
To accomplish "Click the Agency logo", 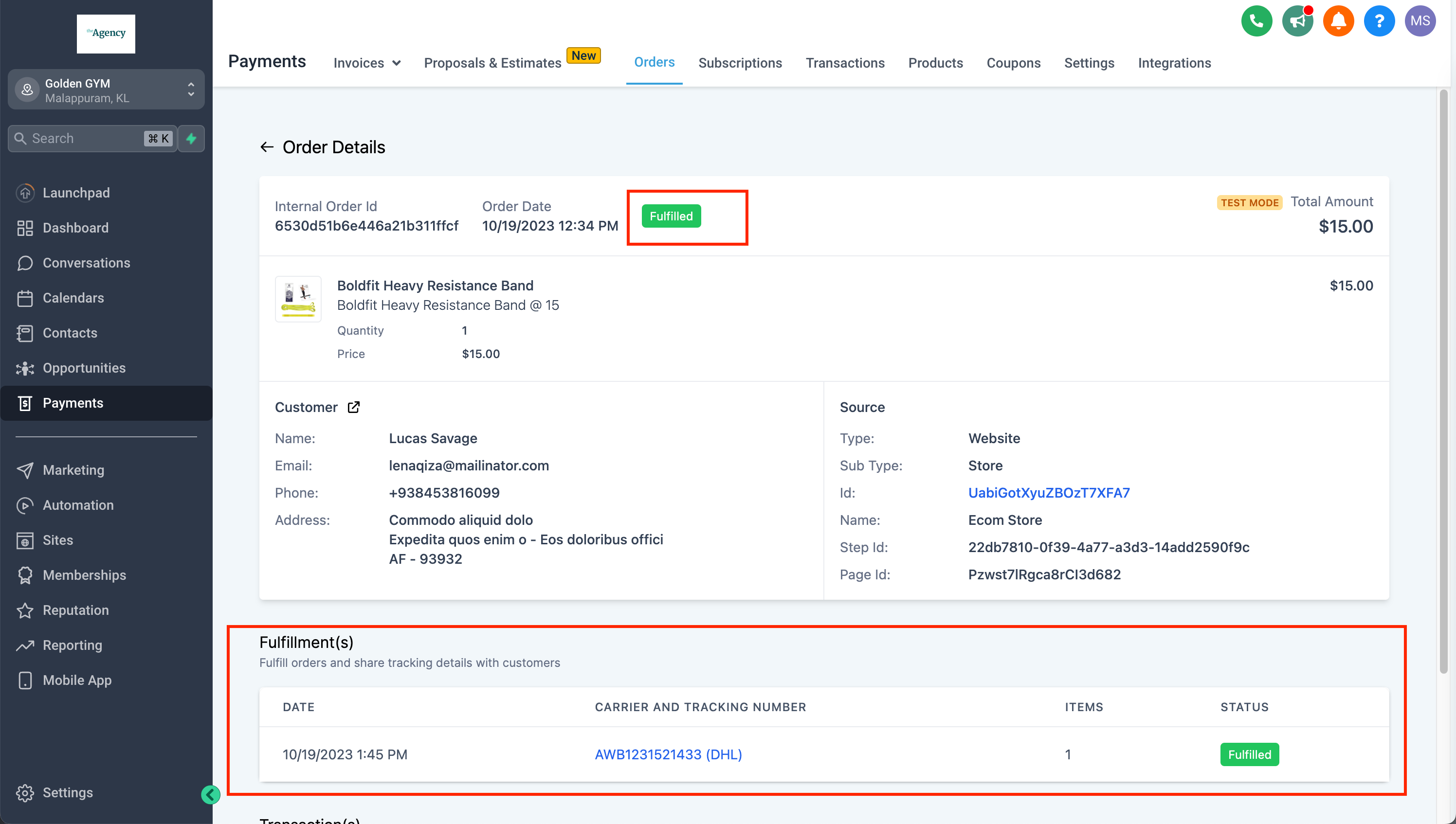I will pos(106,34).
